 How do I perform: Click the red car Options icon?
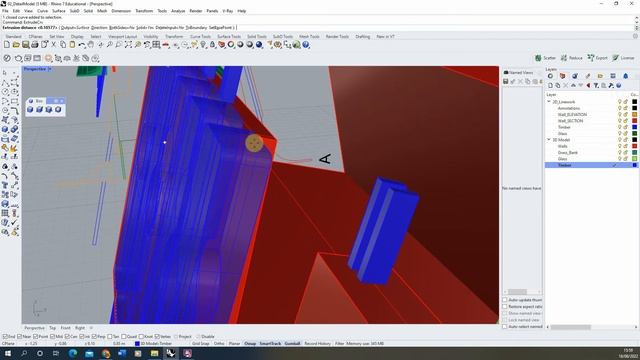[x=166, y=45]
